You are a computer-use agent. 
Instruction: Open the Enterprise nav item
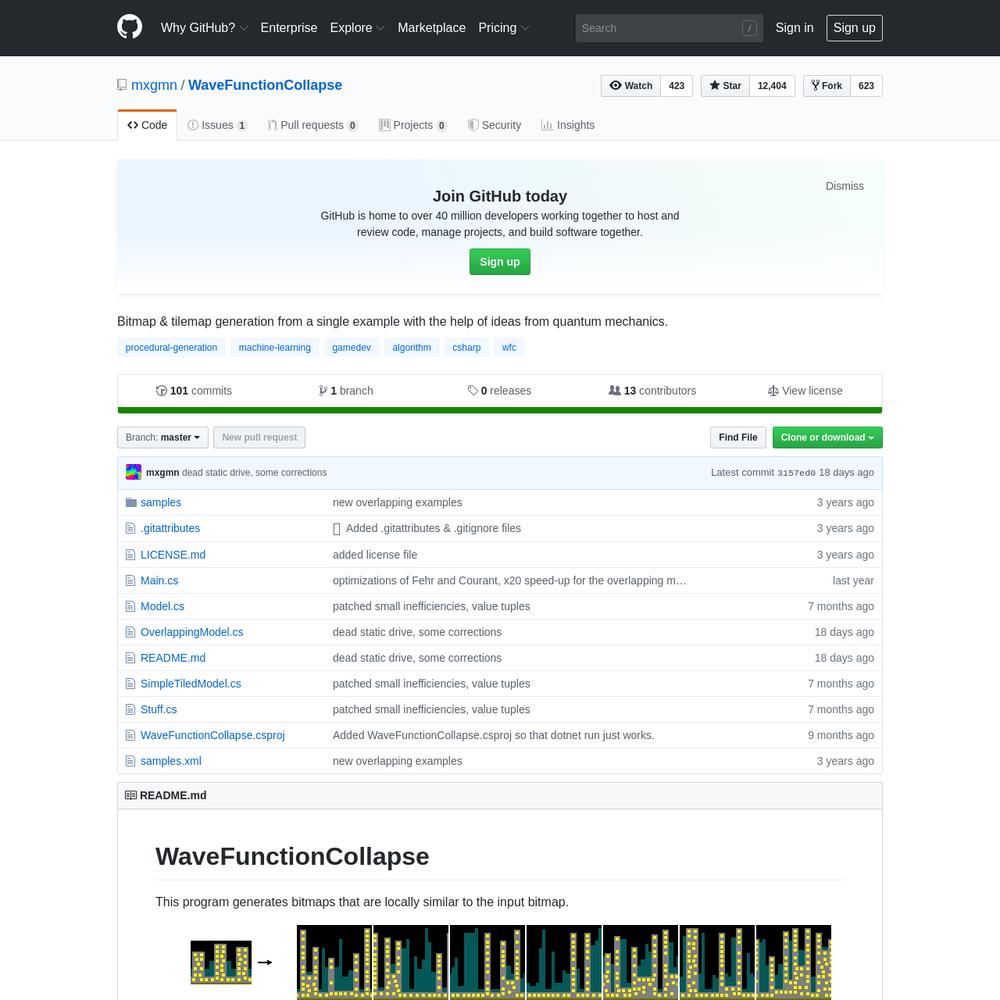(x=289, y=28)
